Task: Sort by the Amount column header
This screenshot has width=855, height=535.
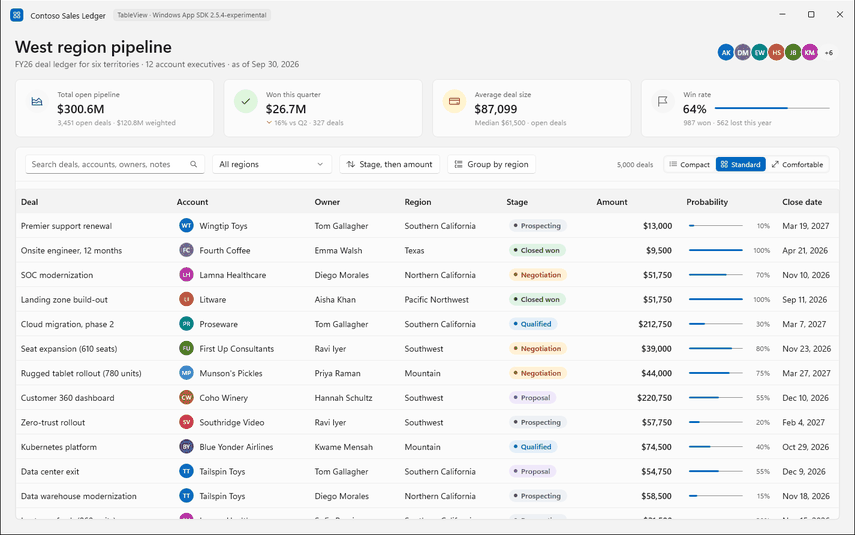Action: pos(612,202)
